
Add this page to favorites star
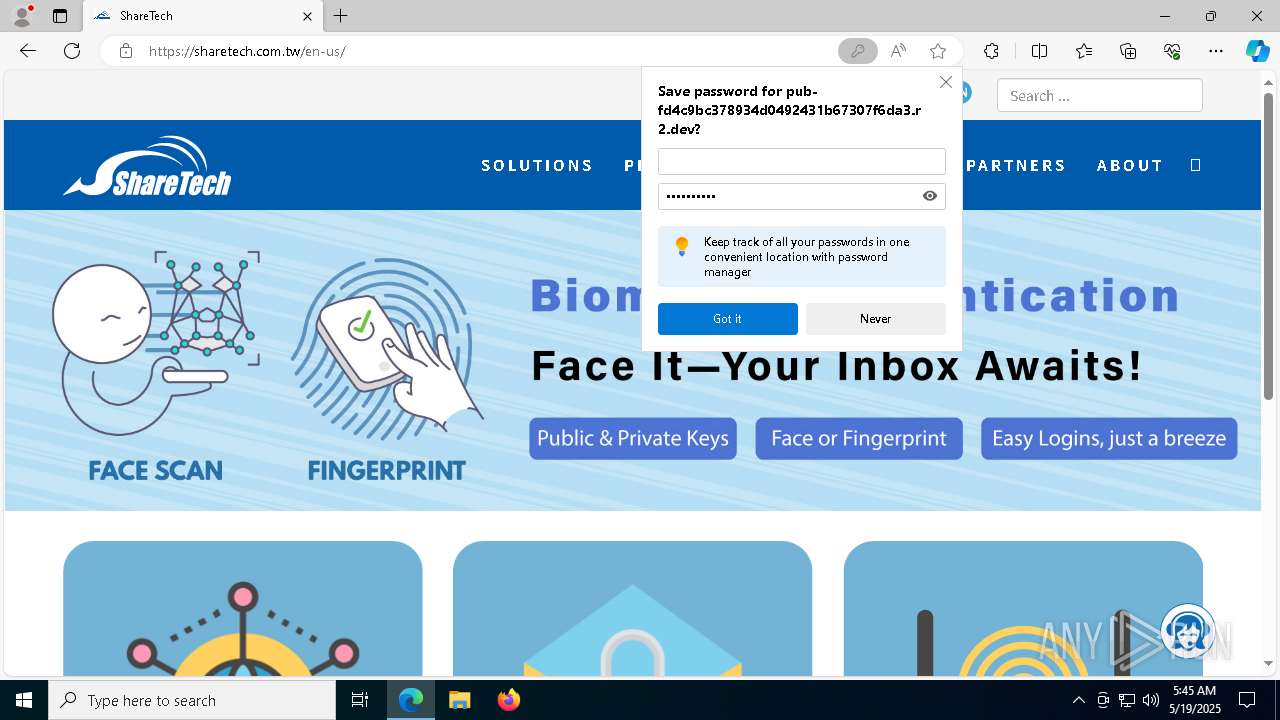point(937,51)
